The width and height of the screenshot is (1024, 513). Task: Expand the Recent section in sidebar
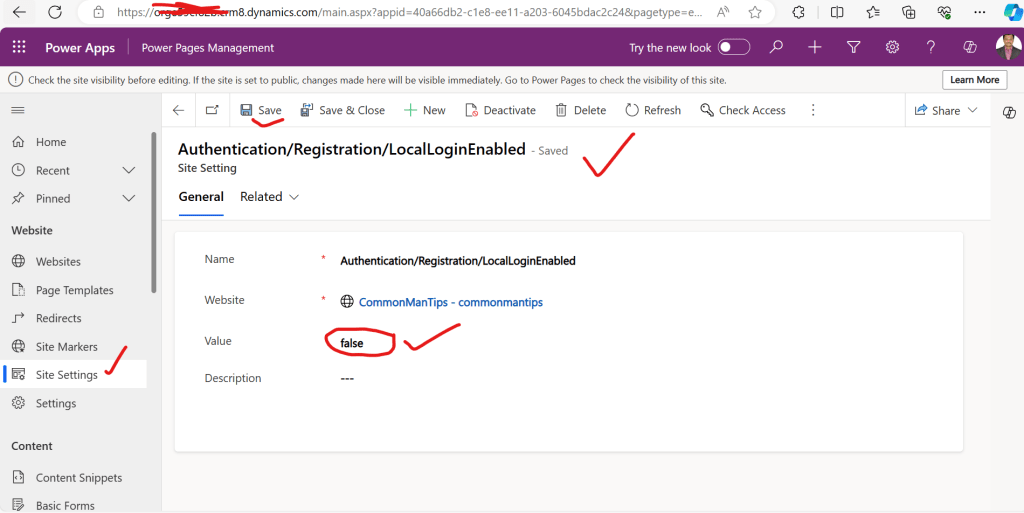128,170
